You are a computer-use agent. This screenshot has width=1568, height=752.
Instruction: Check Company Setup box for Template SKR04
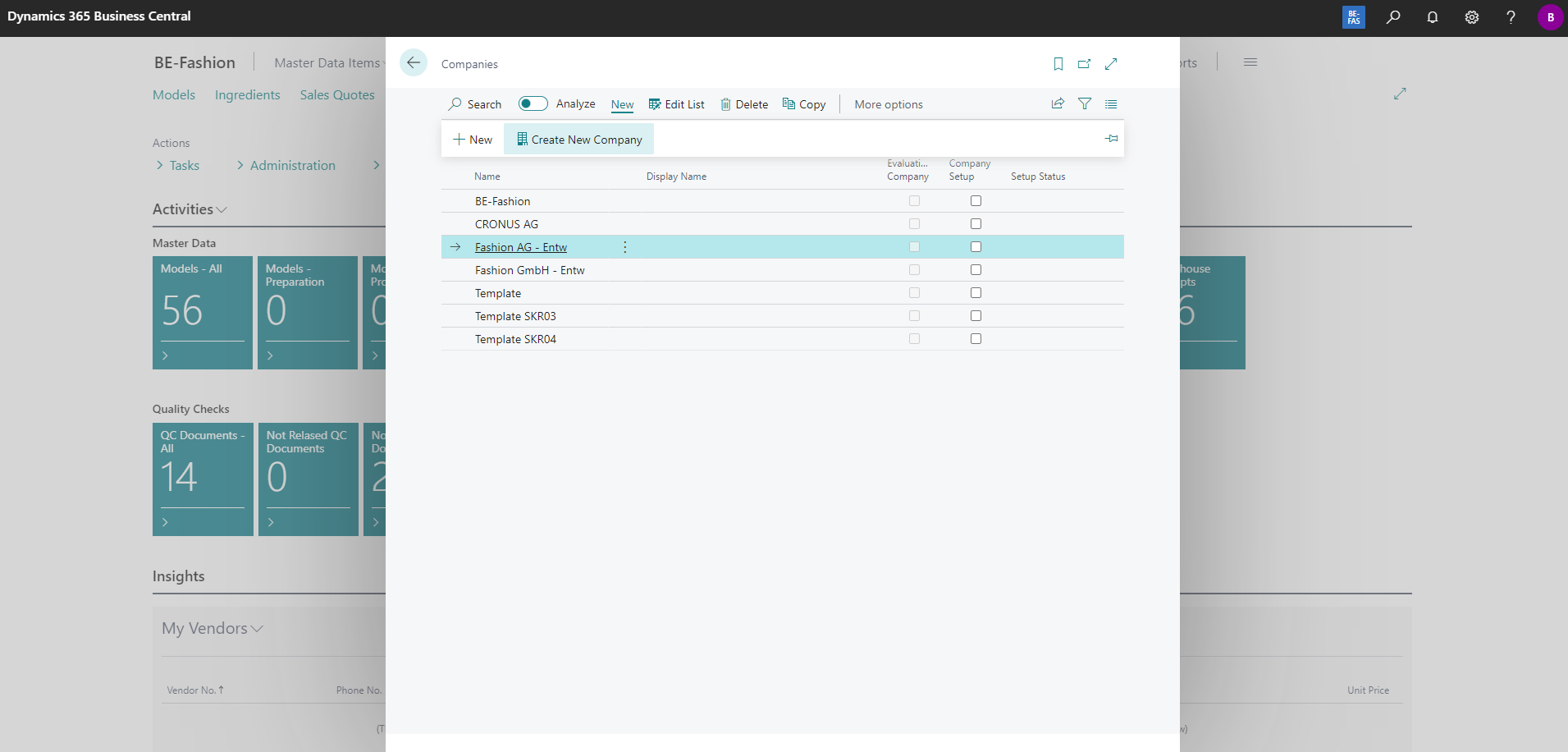coord(976,339)
